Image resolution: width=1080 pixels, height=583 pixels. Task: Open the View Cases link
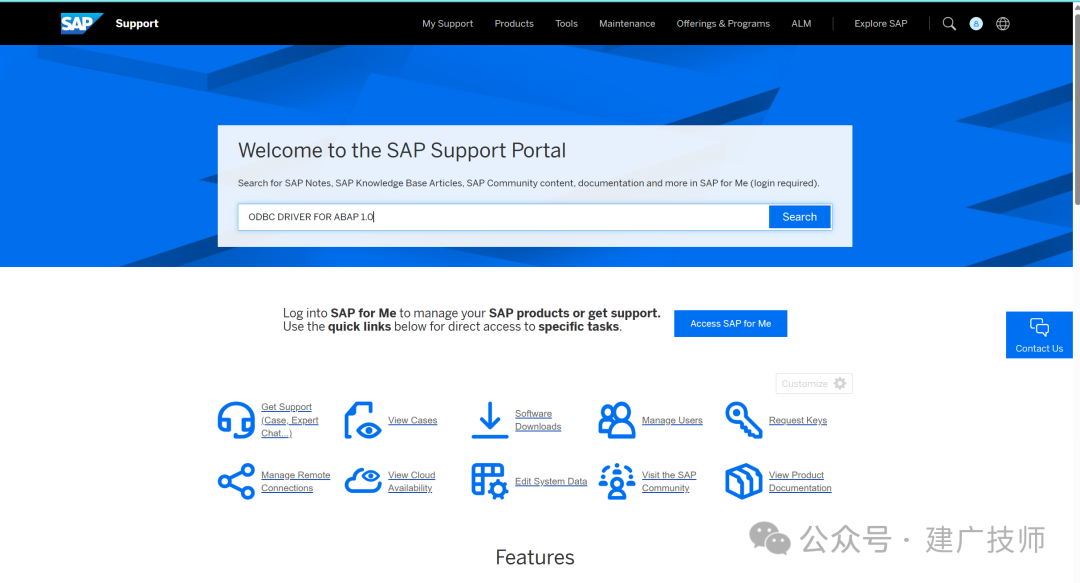[x=413, y=420]
